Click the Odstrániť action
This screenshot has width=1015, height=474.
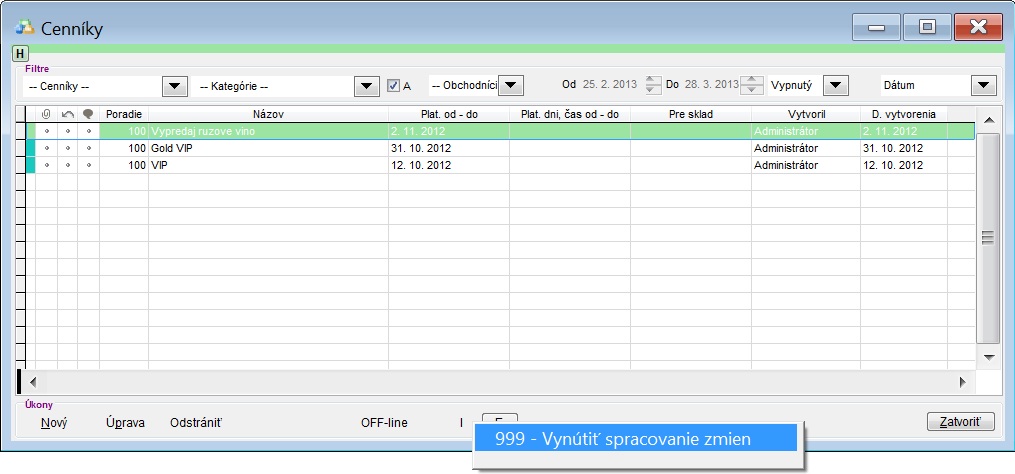196,423
